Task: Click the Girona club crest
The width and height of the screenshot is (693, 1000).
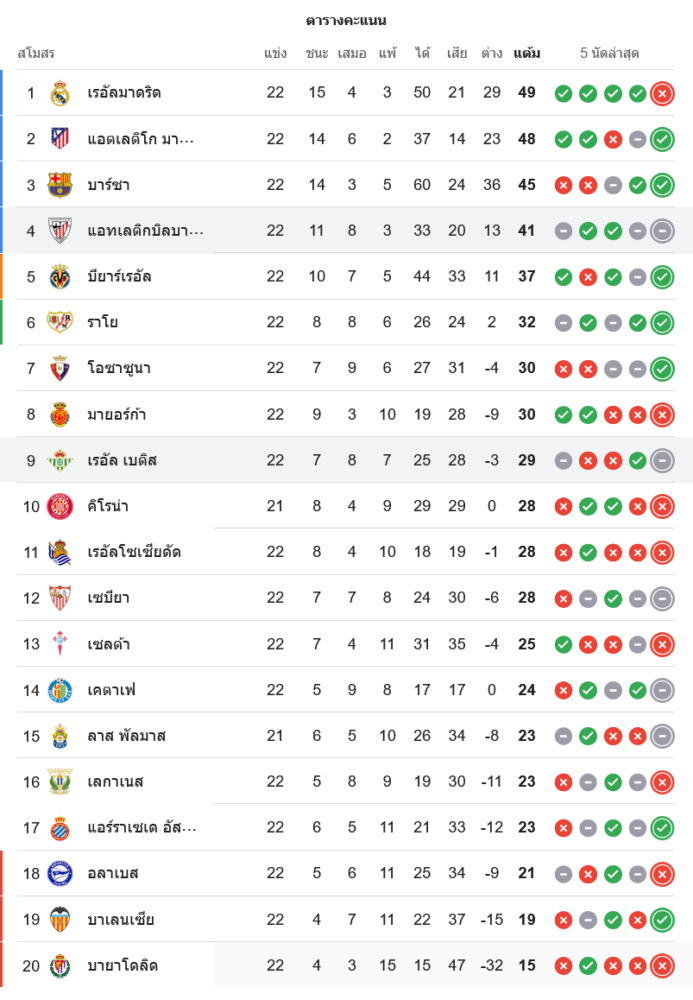Action: click(x=60, y=506)
